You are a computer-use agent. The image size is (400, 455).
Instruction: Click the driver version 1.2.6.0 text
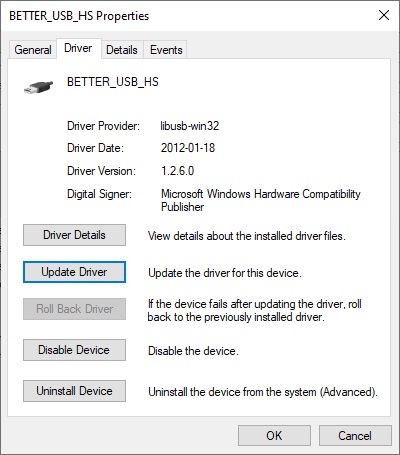(x=177, y=171)
